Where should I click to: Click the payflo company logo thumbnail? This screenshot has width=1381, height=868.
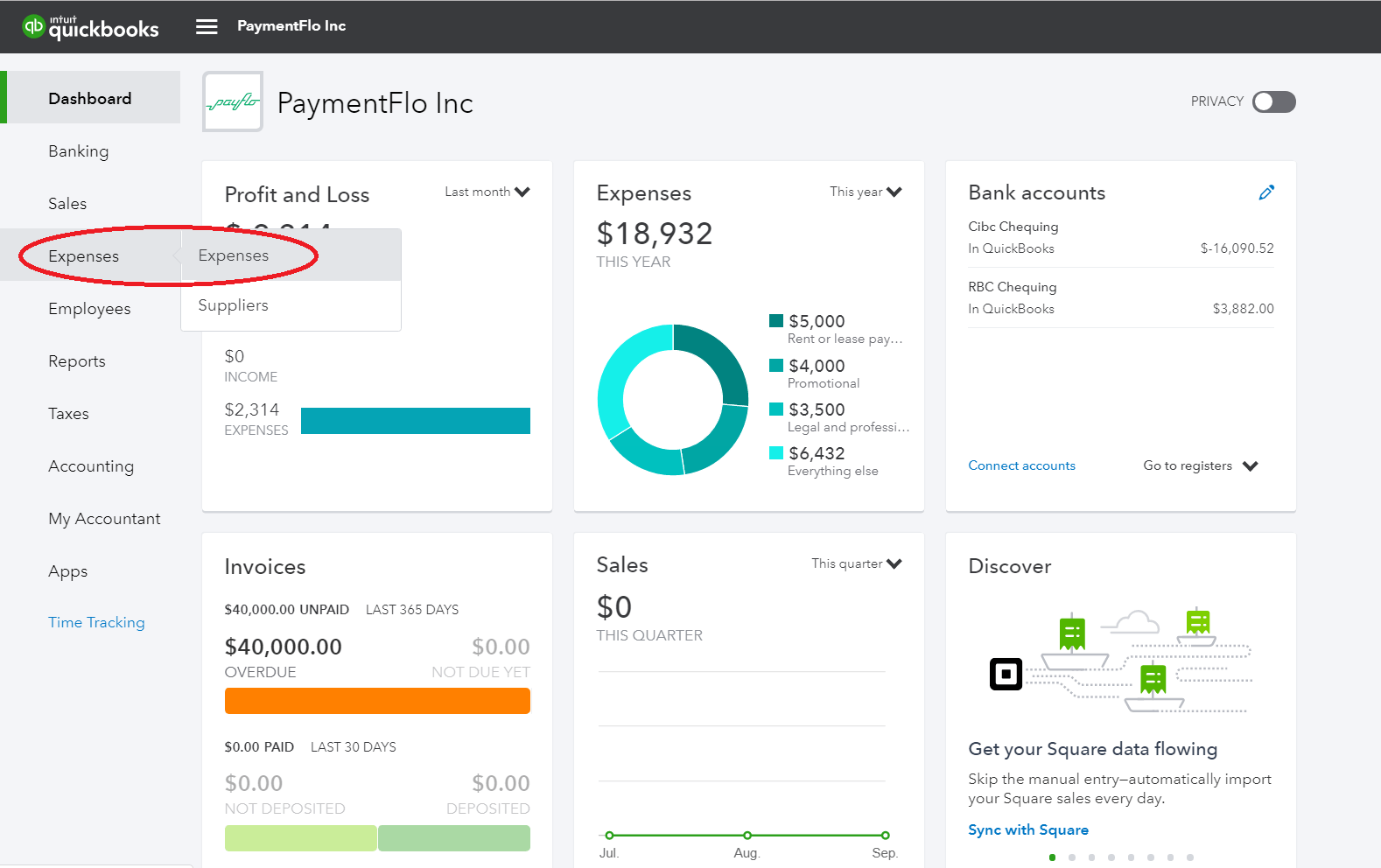pyautogui.click(x=233, y=101)
